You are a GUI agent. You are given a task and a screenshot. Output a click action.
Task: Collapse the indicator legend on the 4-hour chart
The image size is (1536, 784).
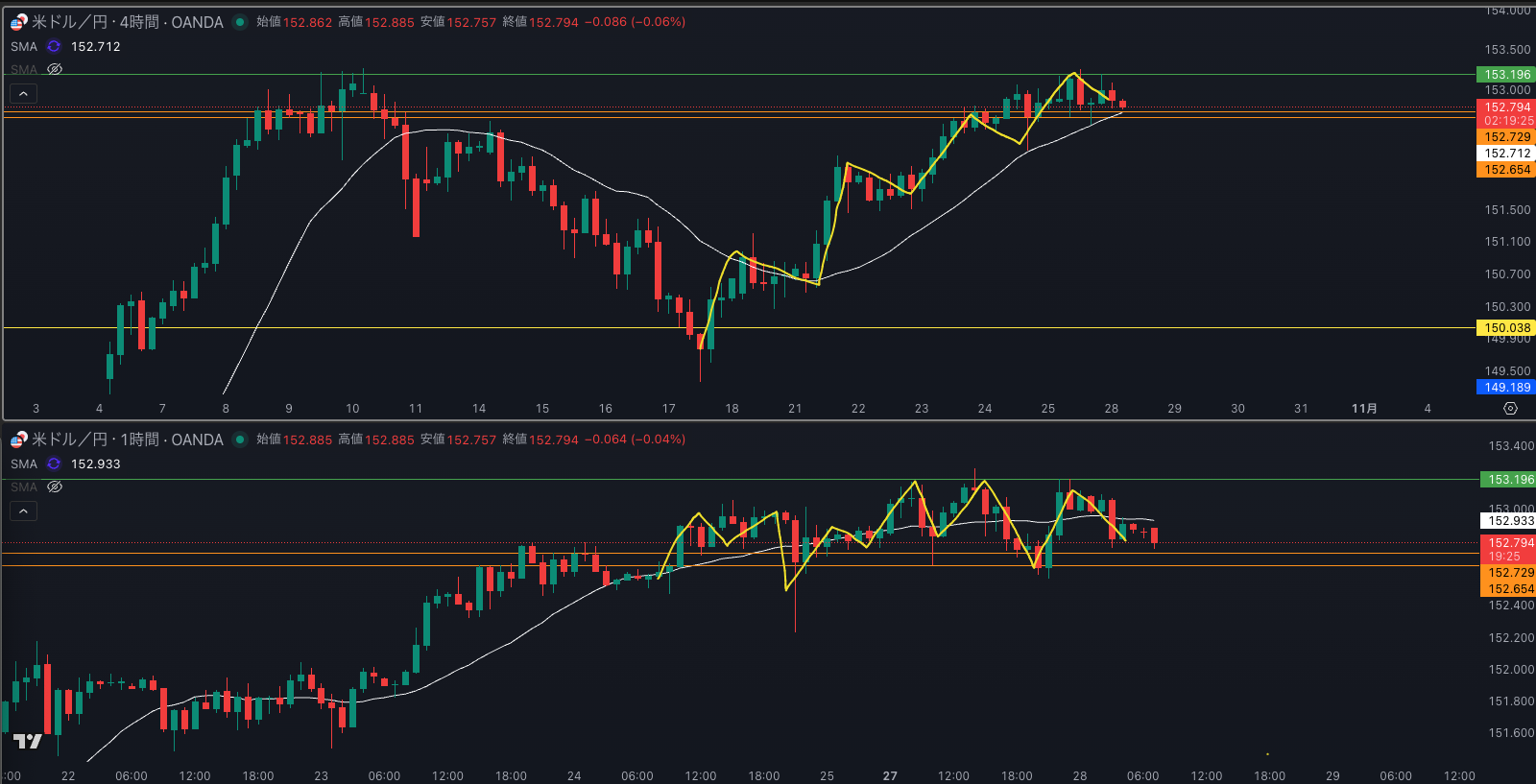pyautogui.click(x=23, y=93)
